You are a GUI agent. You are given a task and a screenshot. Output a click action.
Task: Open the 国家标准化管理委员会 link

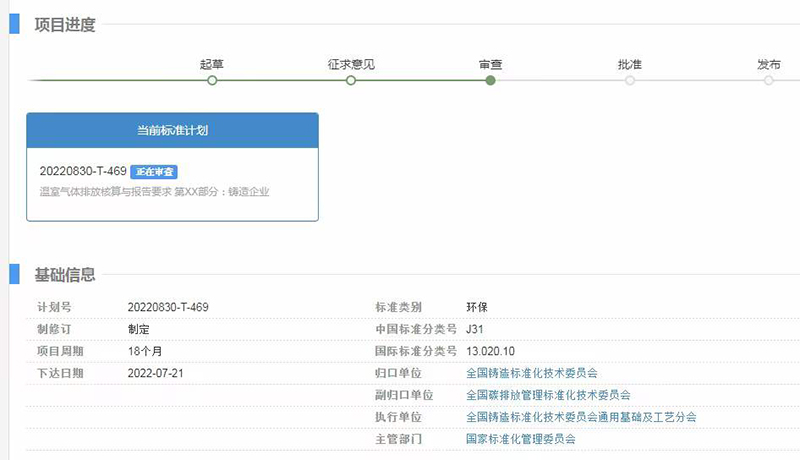click(521, 439)
